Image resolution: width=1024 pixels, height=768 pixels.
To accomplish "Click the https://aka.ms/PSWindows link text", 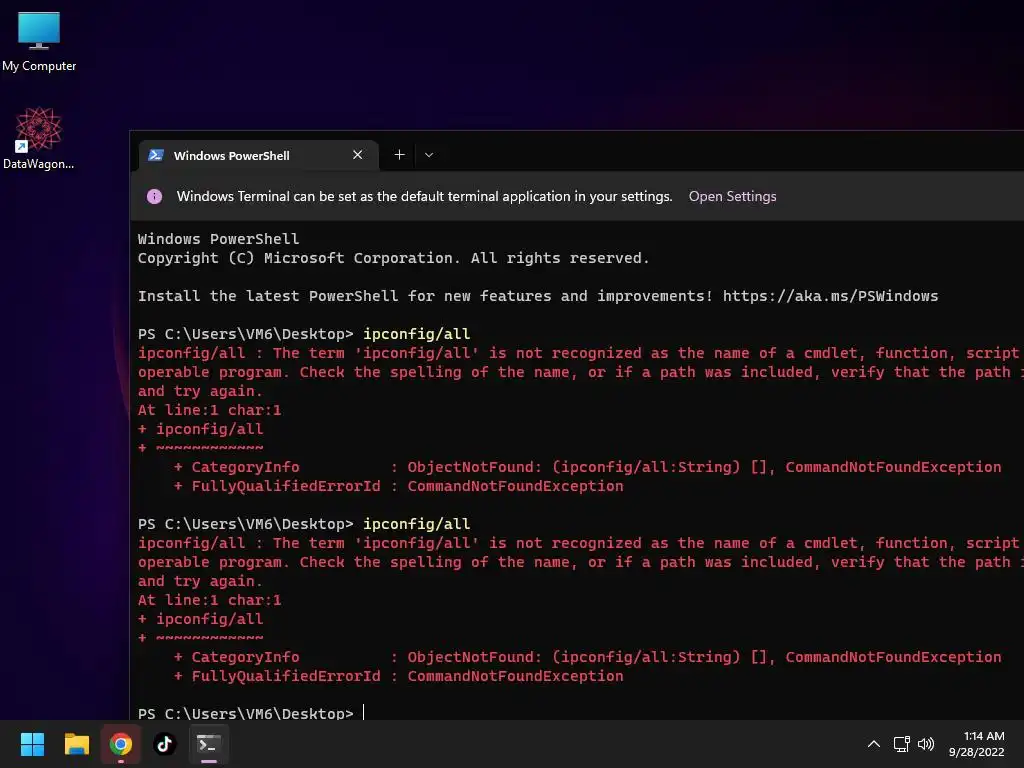I will (x=830, y=296).
